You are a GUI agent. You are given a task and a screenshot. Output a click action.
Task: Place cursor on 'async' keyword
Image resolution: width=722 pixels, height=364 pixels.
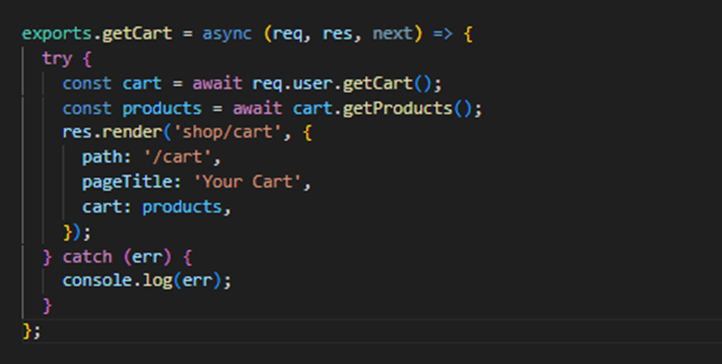click(227, 34)
